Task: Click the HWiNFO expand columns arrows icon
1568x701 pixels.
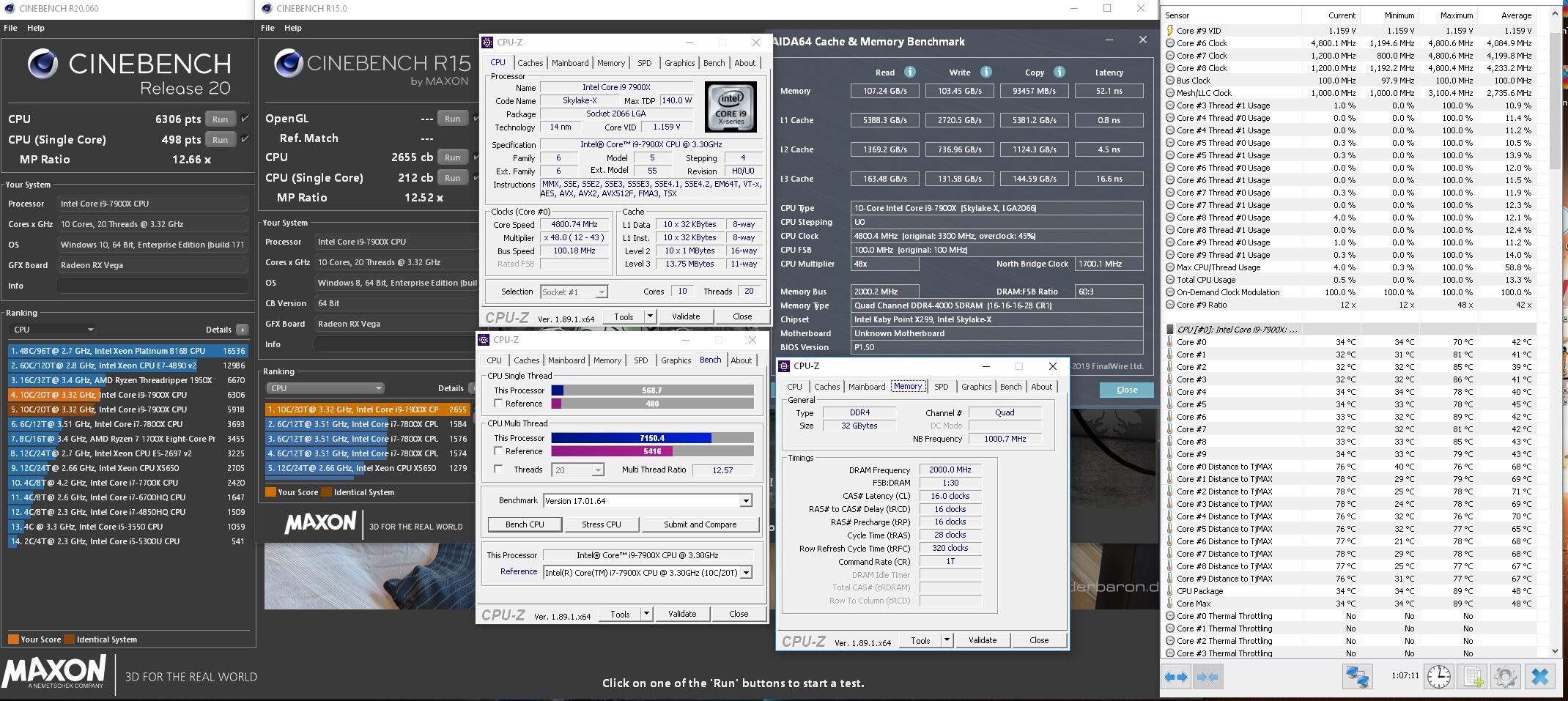Action: point(1176,677)
